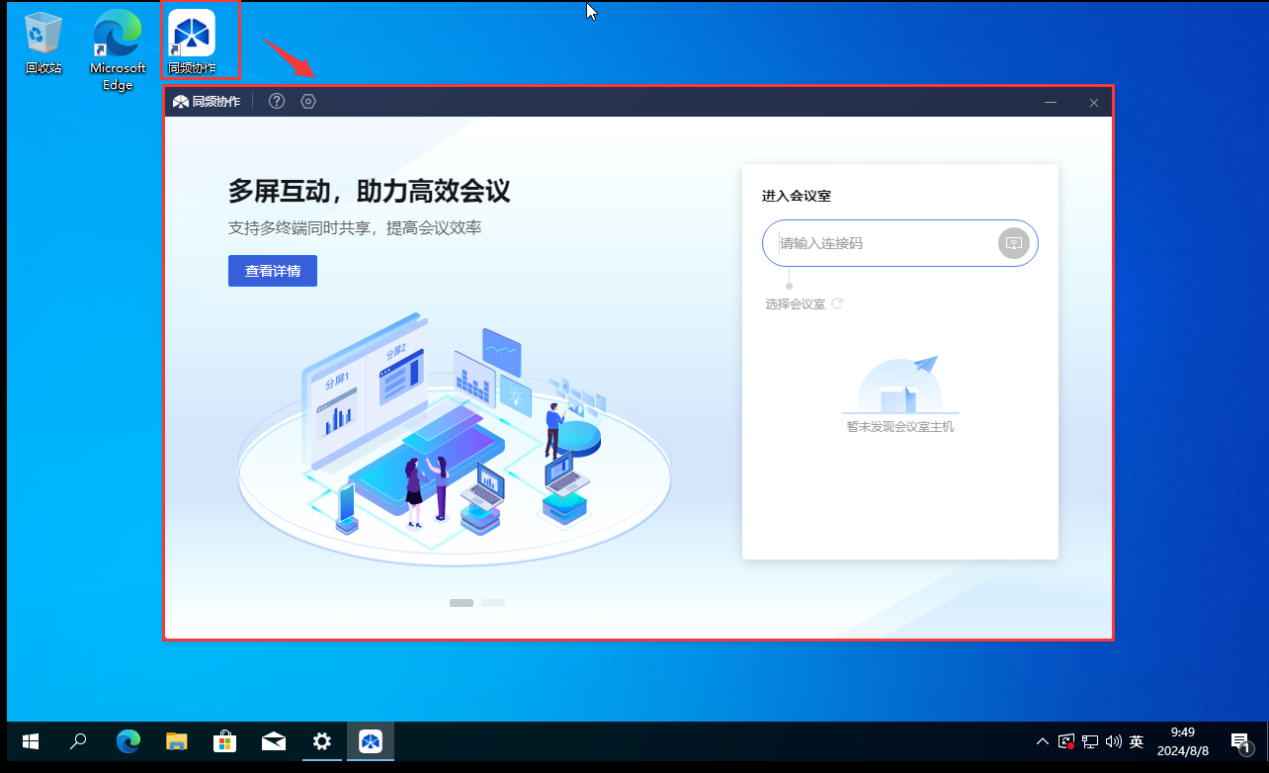Select the 回收站 recycle bin icon

point(43,43)
